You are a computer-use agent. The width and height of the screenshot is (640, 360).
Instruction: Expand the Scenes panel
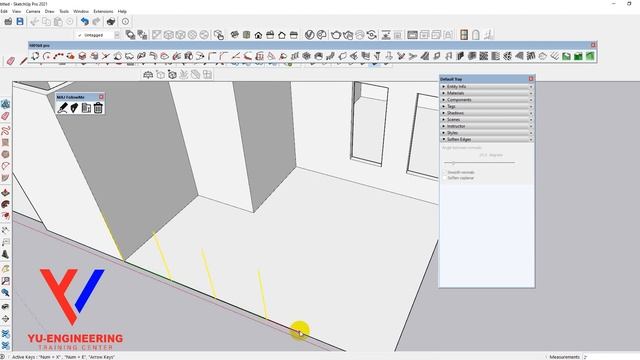click(444, 120)
